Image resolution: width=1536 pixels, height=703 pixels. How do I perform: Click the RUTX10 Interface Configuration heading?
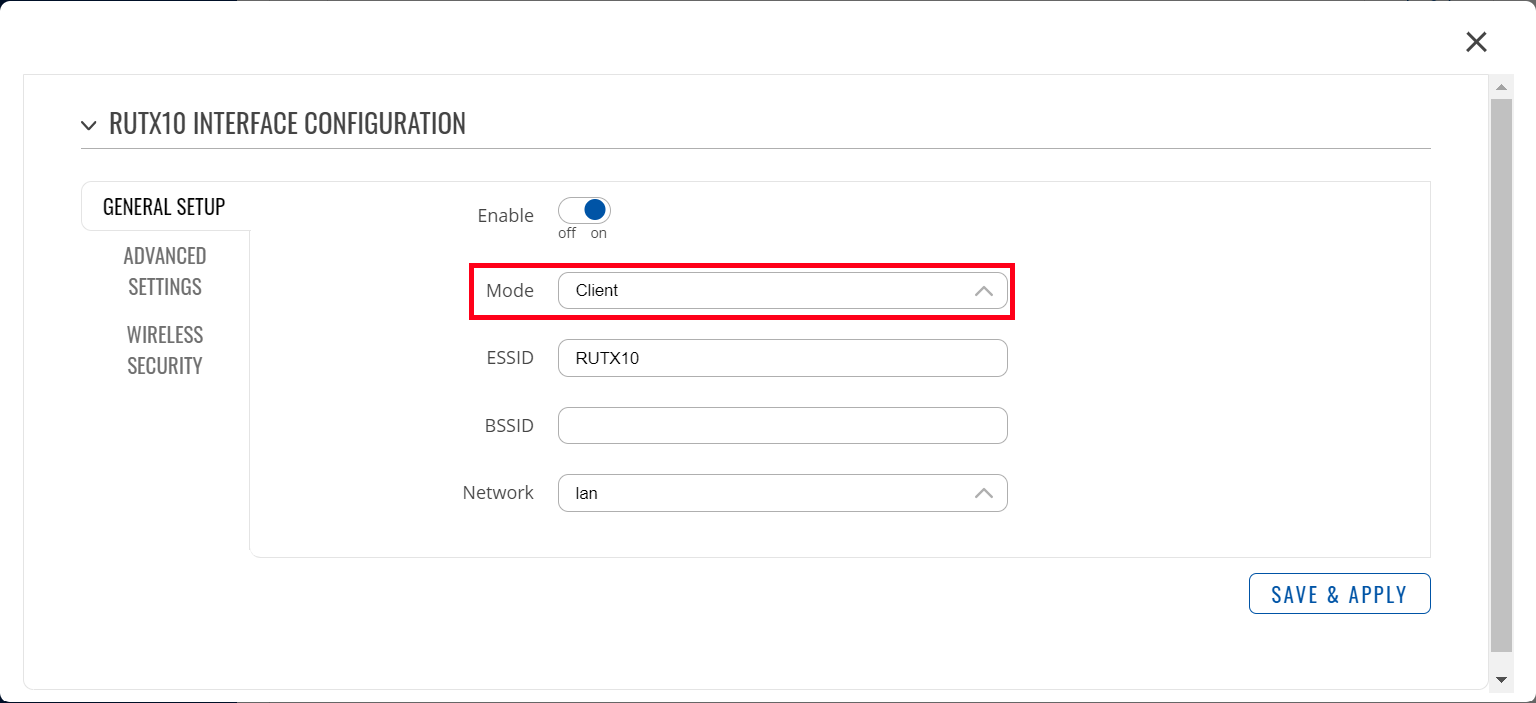pos(287,124)
